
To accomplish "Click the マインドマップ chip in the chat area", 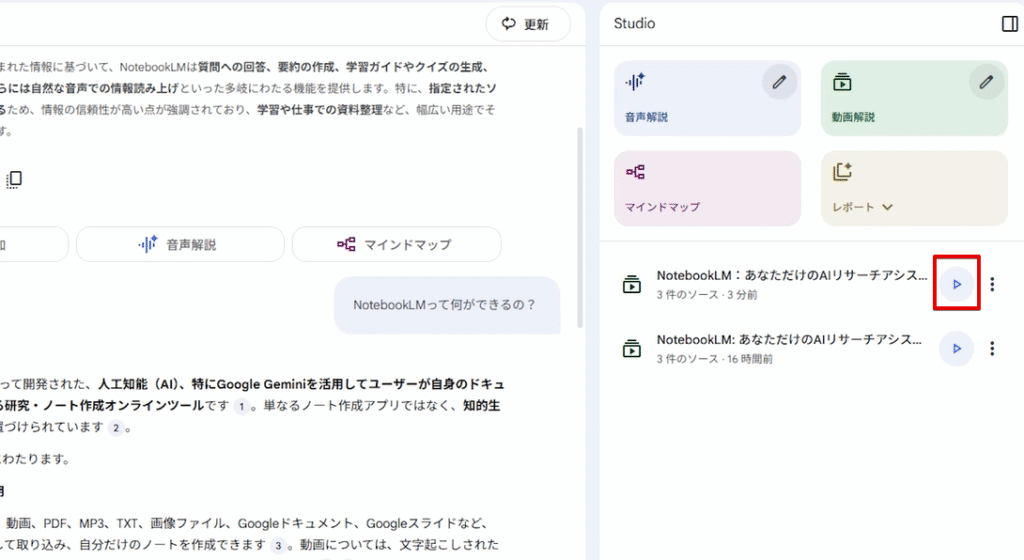I will pyautogui.click(x=395, y=244).
